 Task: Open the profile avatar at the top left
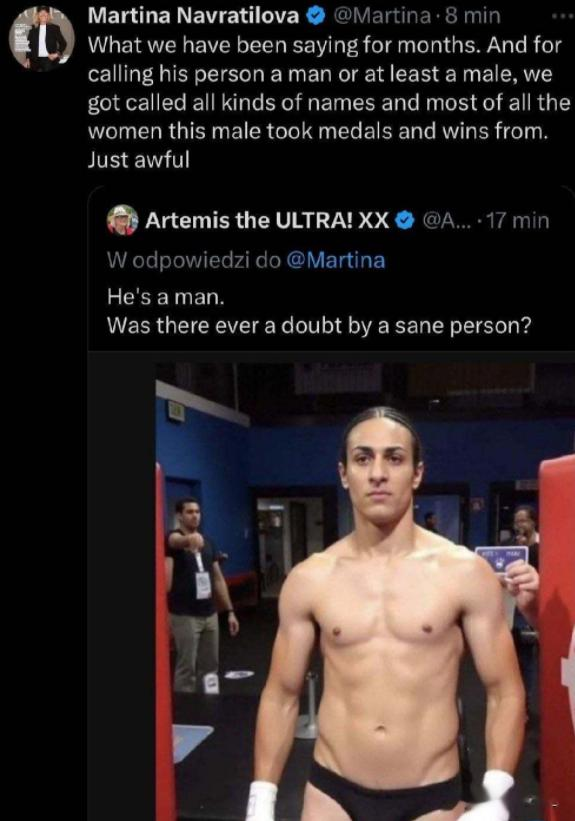[42, 38]
